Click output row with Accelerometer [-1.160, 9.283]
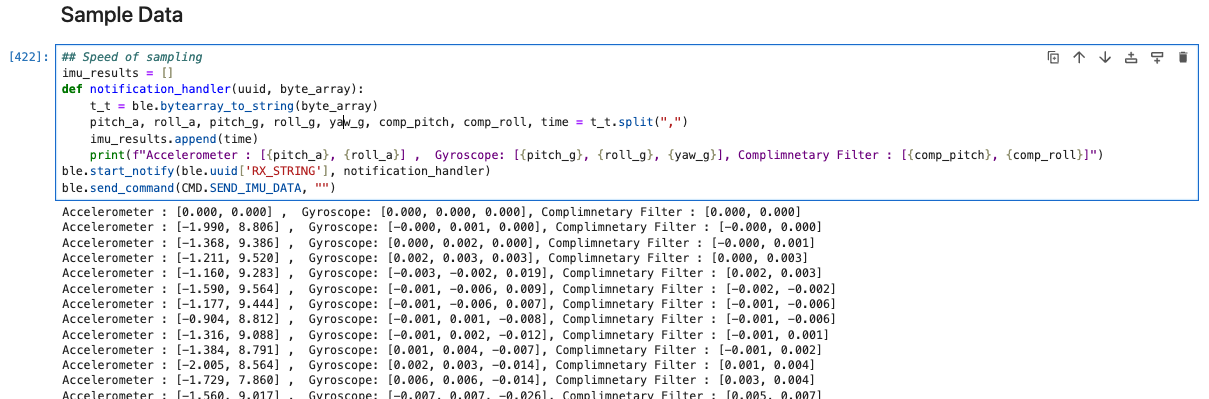 (x=442, y=273)
